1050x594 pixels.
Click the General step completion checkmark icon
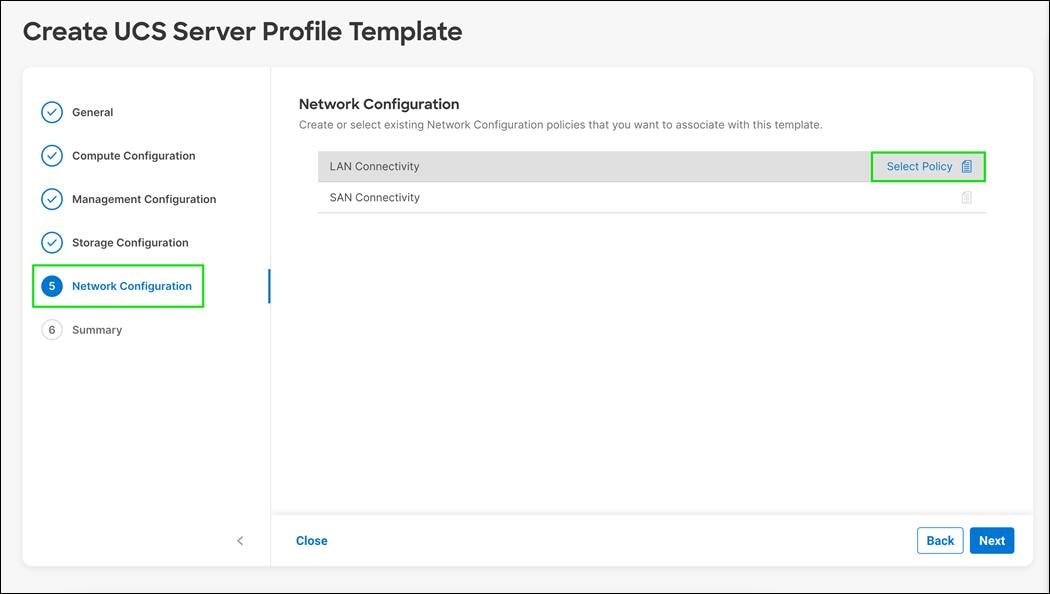[52, 112]
